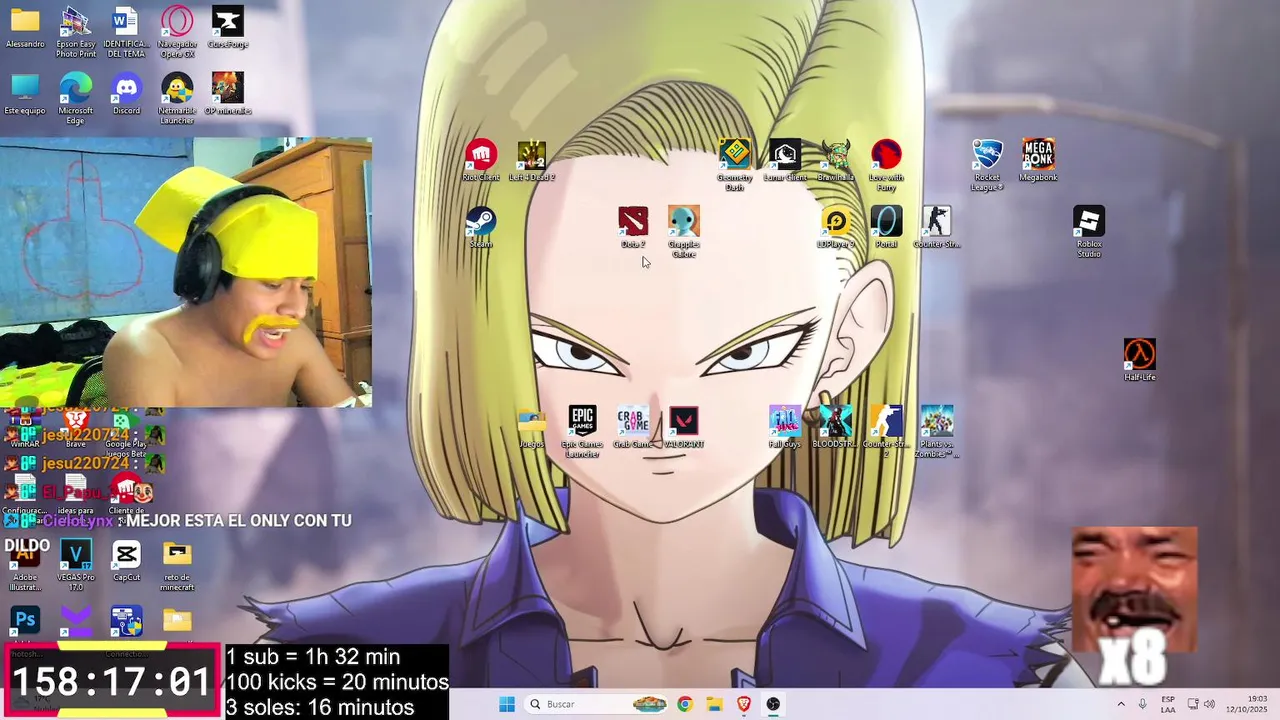Launch the Plants vs. Zombies shortcut

[x=937, y=432]
